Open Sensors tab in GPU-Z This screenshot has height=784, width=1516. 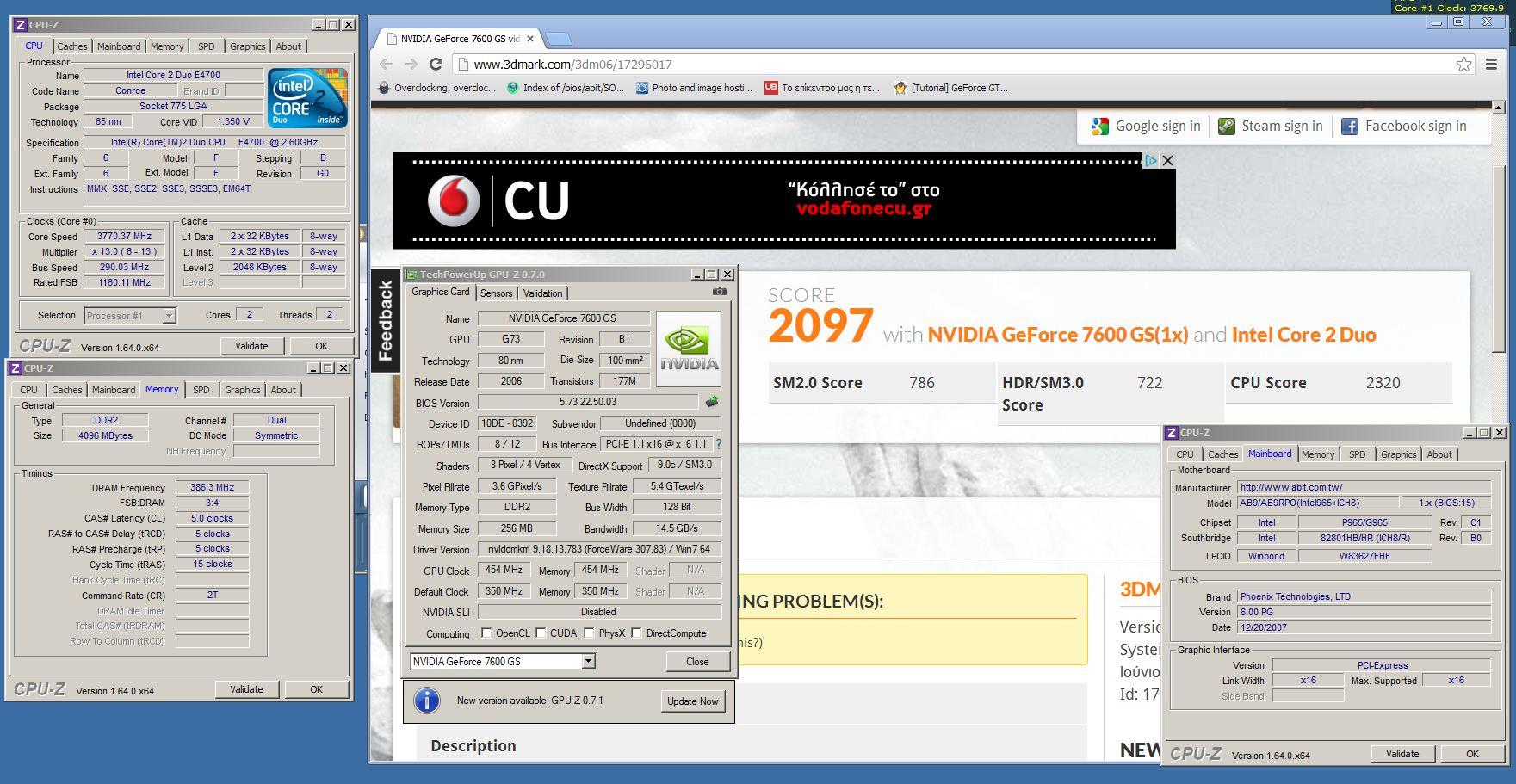[x=497, y=293]
